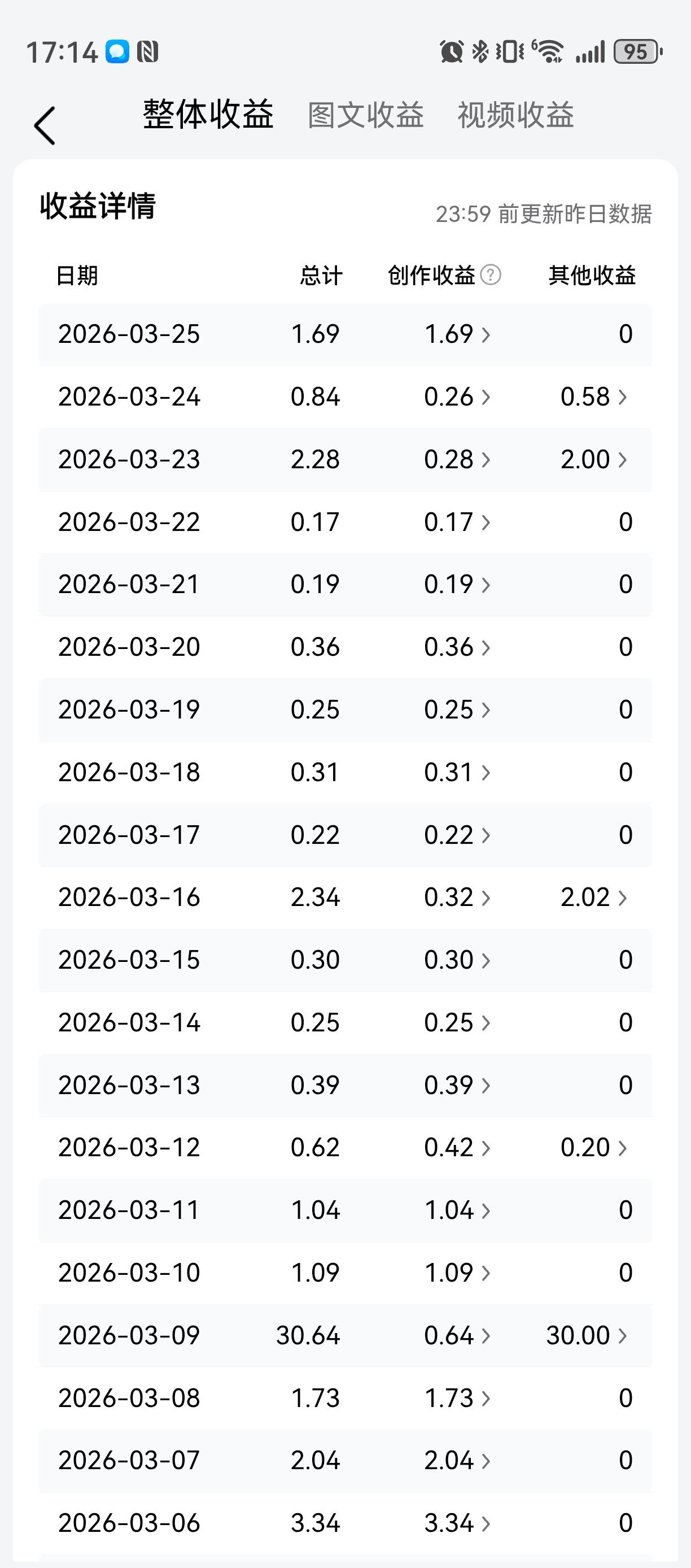Viewport: 691px width, 1568px height.
Task: Tap the help icon beside 创作收益
Action: tap(490, 275)
